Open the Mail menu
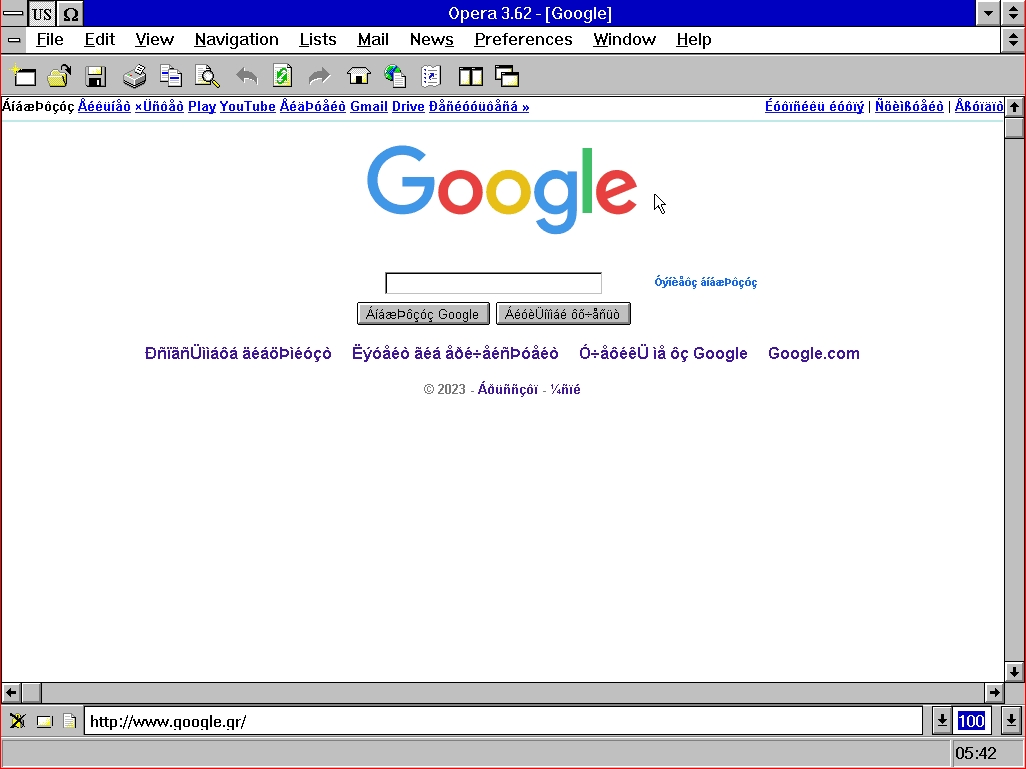 point(373,40)
